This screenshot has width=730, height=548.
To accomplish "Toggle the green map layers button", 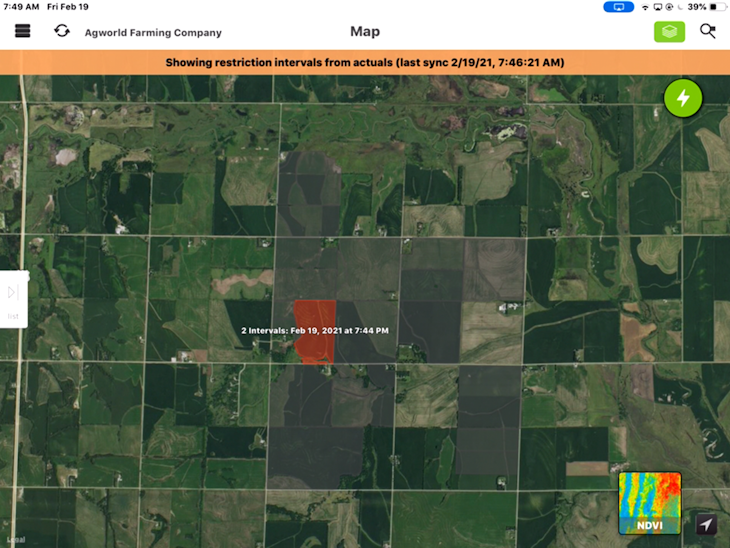I will 669,32.
